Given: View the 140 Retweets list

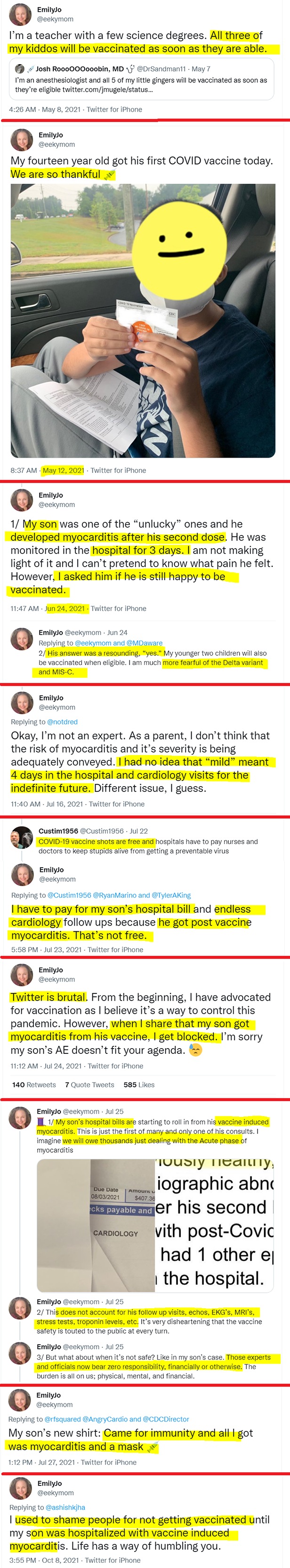Looking at the screenshot, I should coord(34,1085).
